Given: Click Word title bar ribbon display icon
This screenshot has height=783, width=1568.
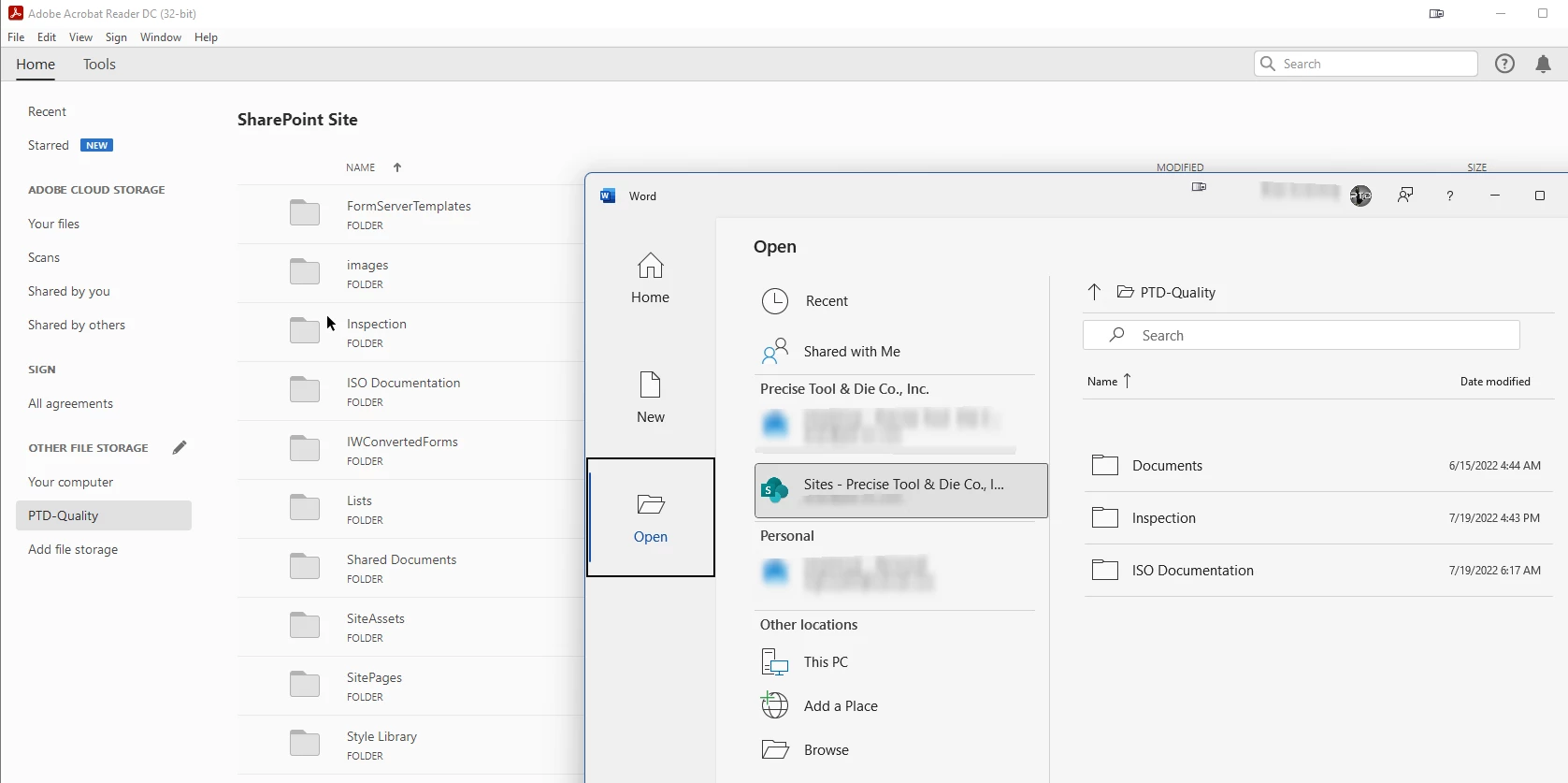Looking at the screenshot, I should (x=1199, y=187).
